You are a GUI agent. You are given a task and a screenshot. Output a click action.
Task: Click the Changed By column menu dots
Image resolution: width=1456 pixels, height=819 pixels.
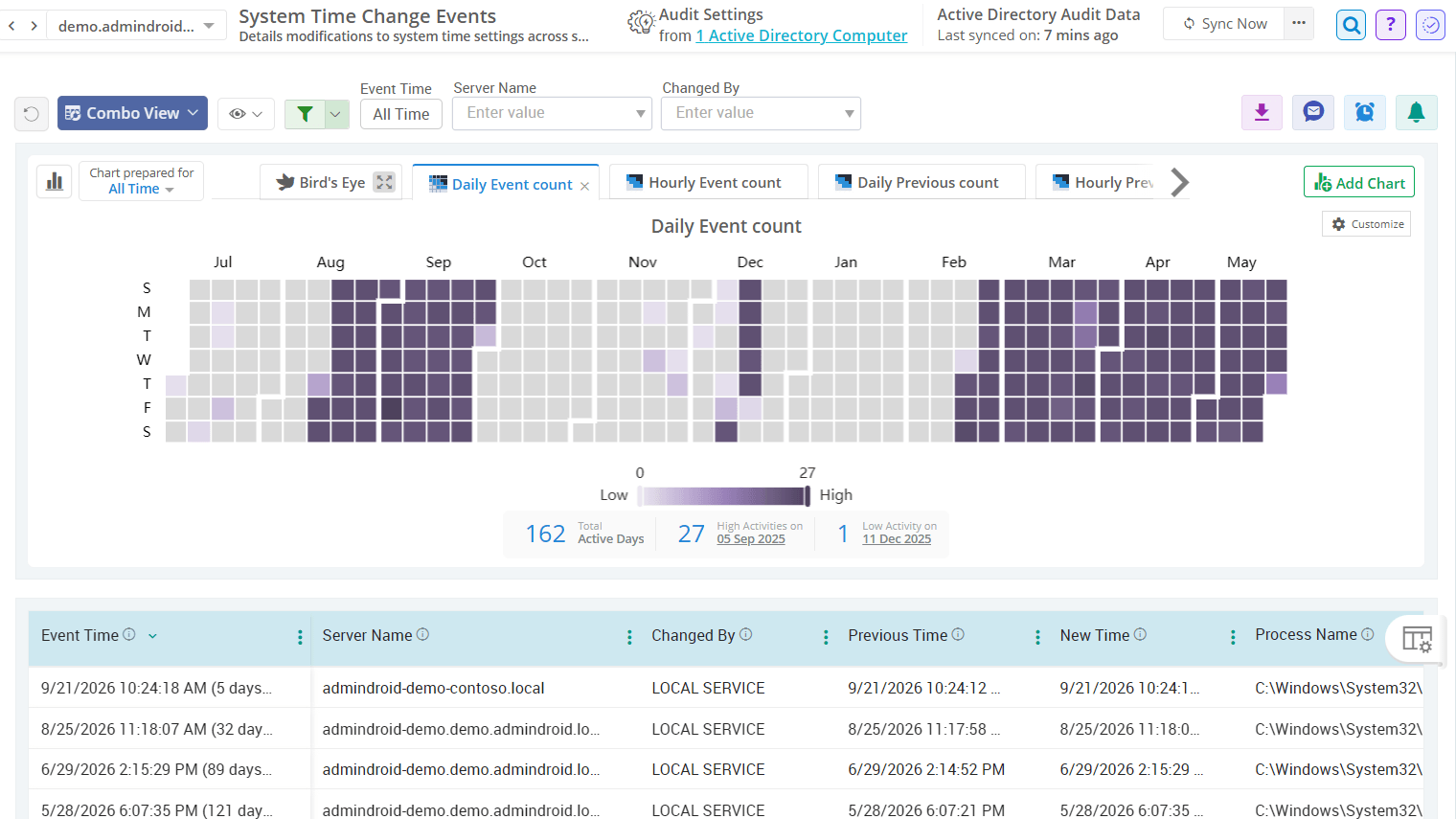coord(826,637)
